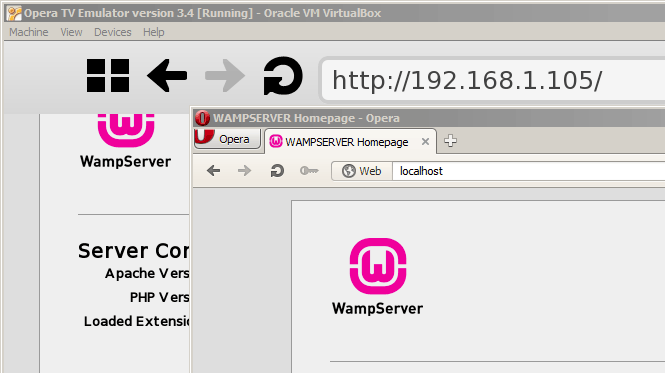Click the Server Configuration heading in Emulator

(x=134, y=251)
